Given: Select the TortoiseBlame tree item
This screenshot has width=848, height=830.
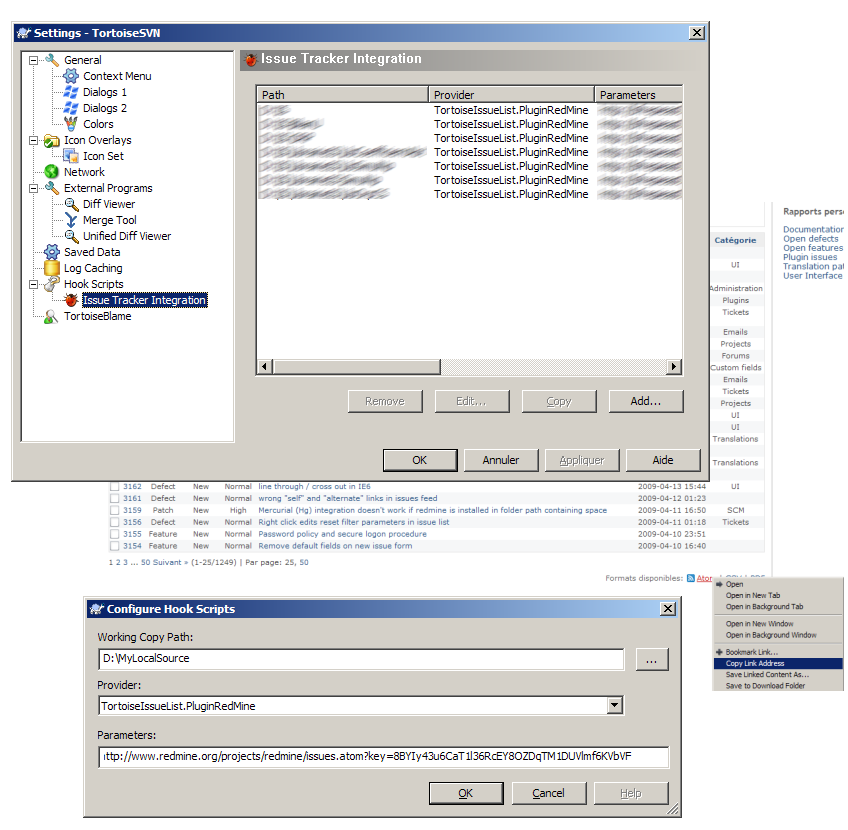Looking at the screenshot, I should click(98, 316).
